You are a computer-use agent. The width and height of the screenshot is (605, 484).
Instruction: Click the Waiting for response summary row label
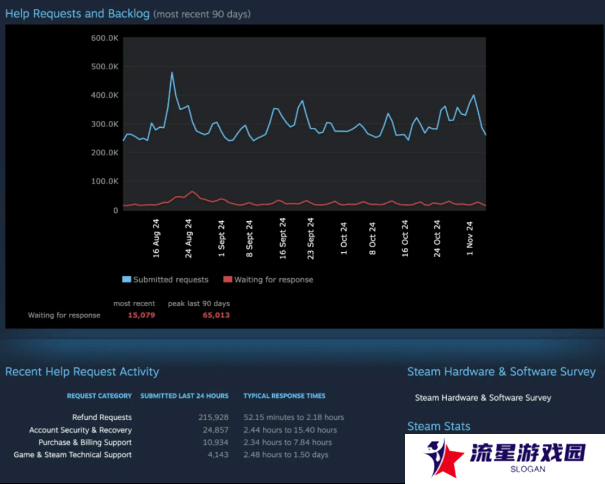point(64,315)
